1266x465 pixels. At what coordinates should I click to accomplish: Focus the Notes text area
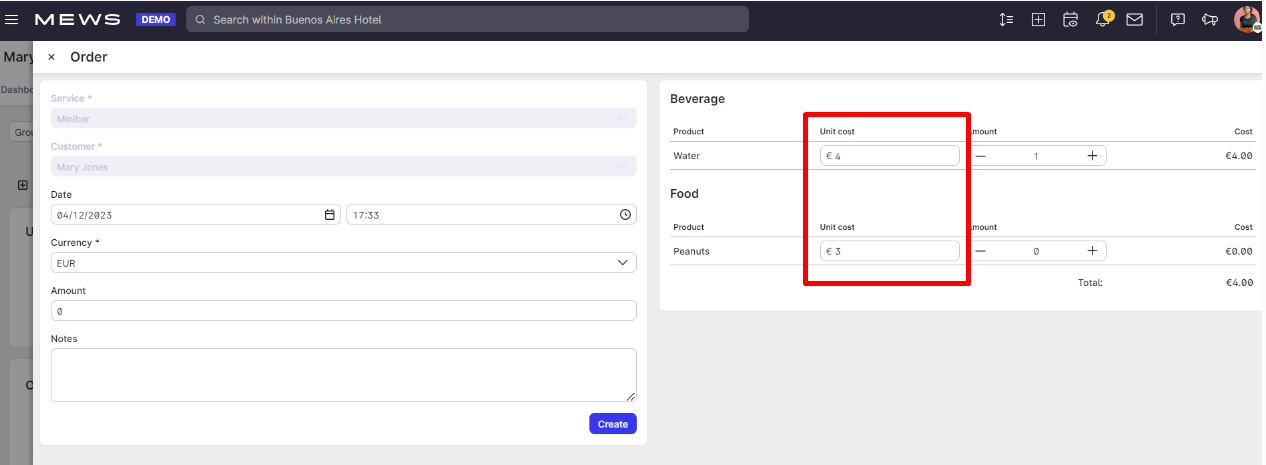pos(343,375)
